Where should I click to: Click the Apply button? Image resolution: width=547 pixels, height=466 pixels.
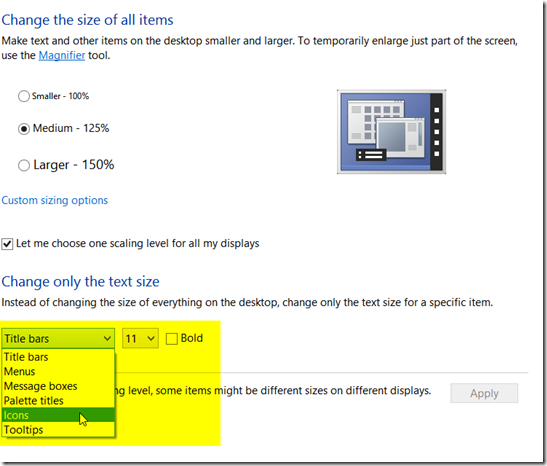[x=484, y=393]
